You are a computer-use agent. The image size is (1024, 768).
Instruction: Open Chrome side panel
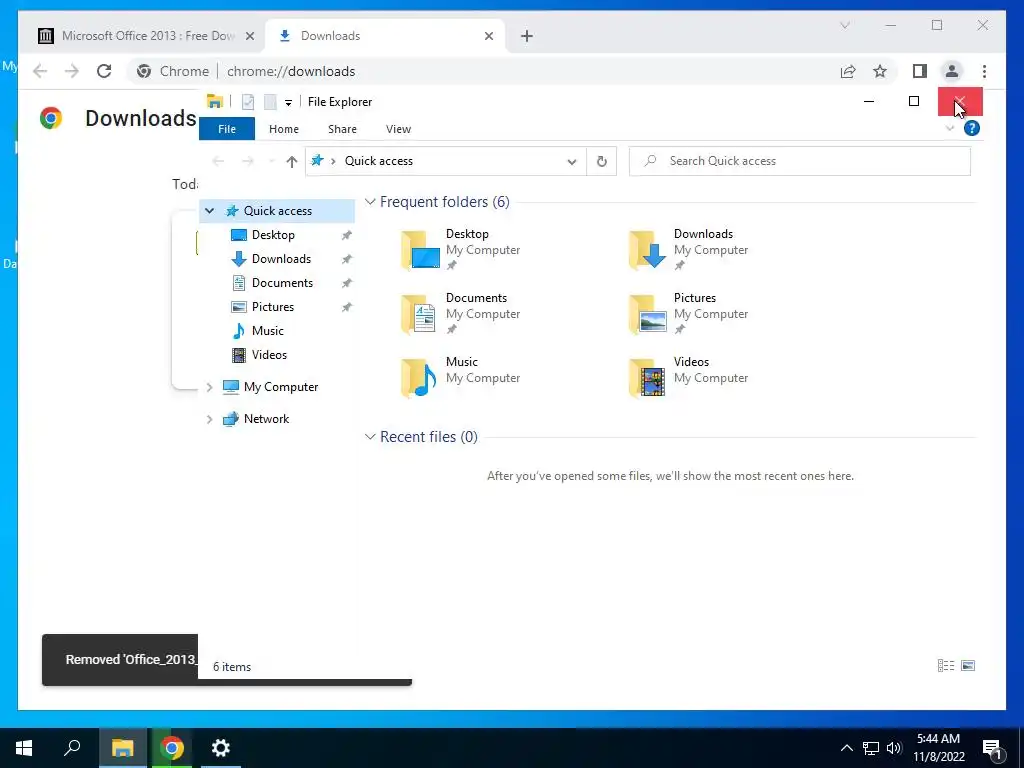point(920,71)
